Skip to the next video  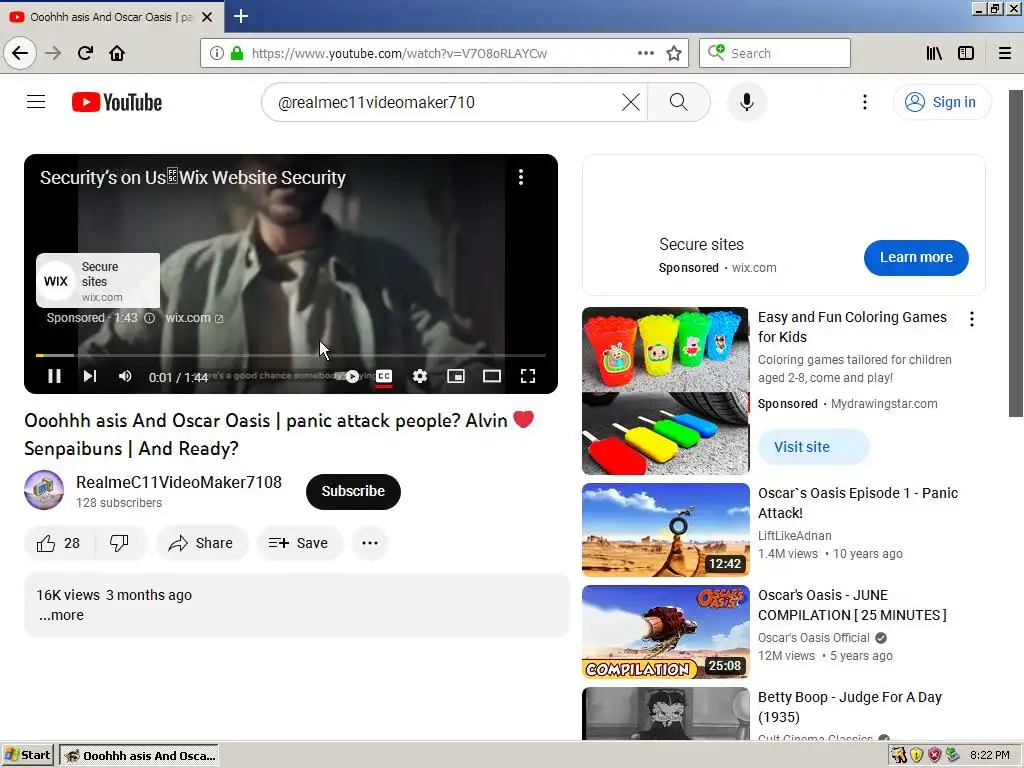[90, 376]
